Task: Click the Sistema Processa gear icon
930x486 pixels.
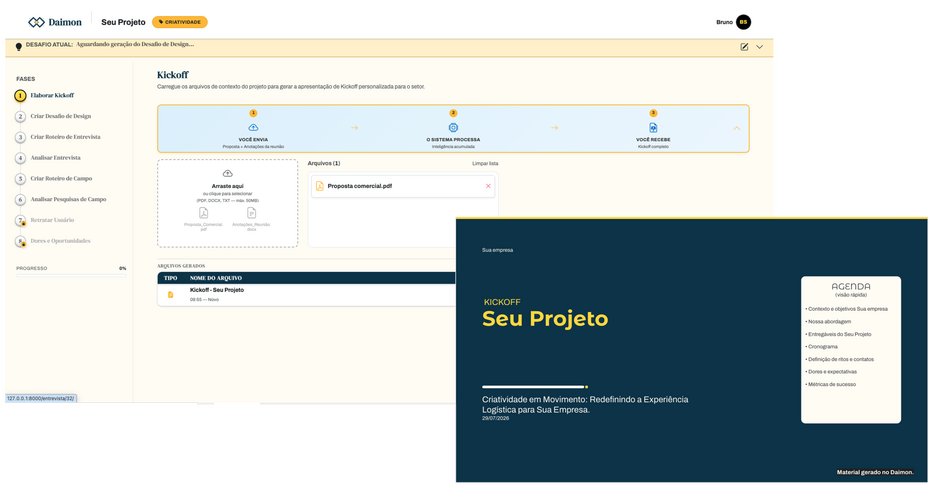Action: tap(453, 128)
